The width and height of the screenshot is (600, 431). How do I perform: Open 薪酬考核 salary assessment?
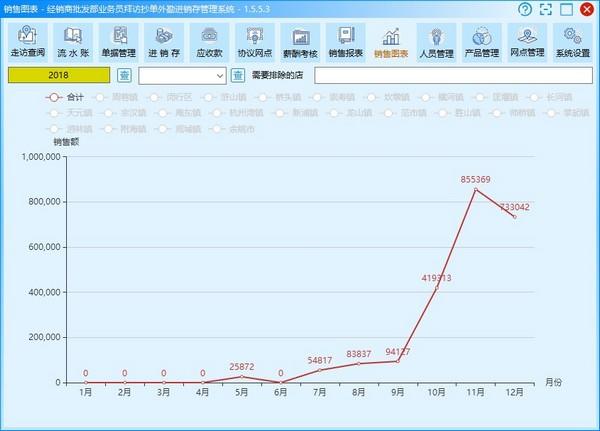tap(300, 41)
